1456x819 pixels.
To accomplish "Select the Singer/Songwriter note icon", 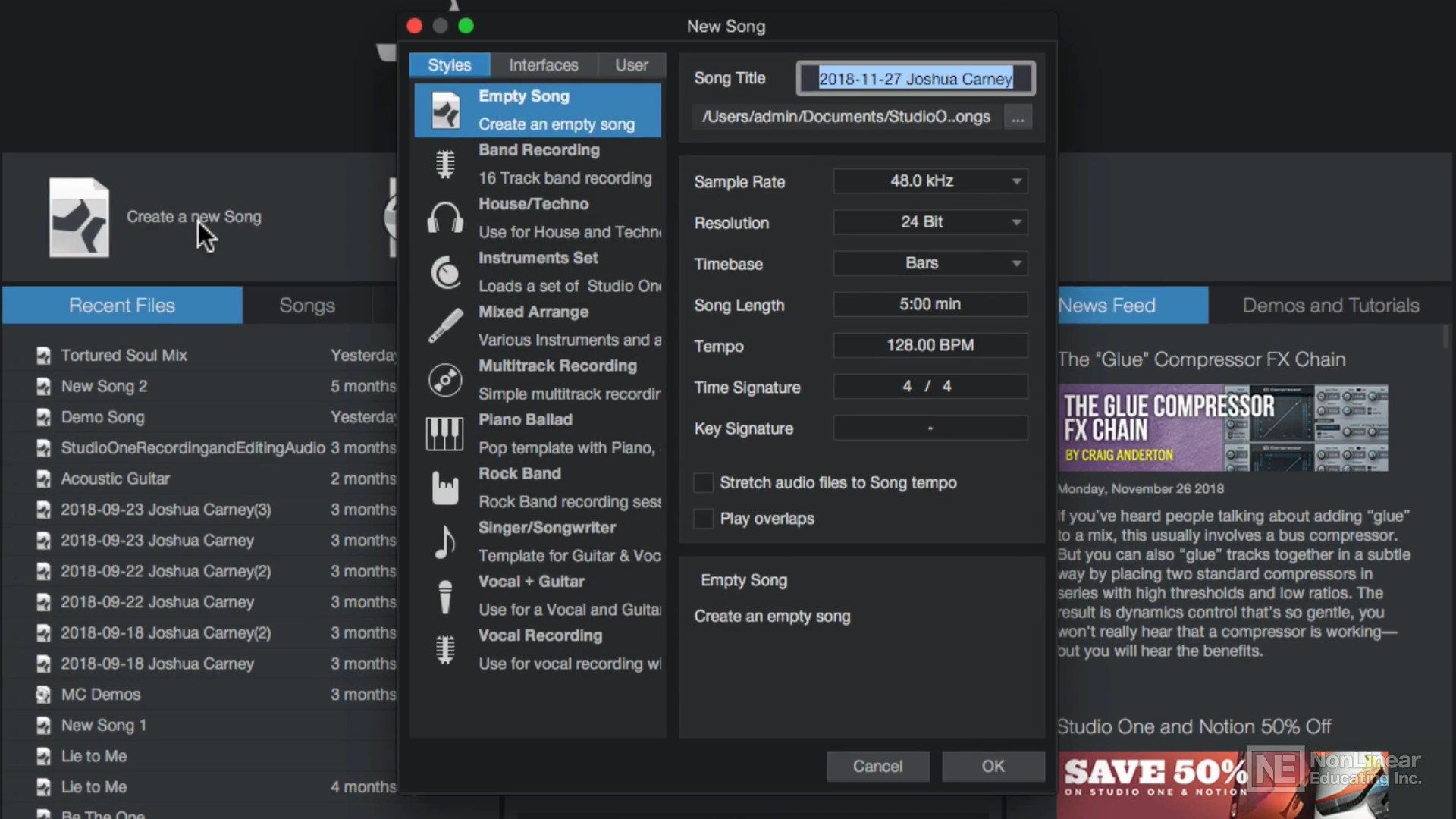I will coord(445,541).
